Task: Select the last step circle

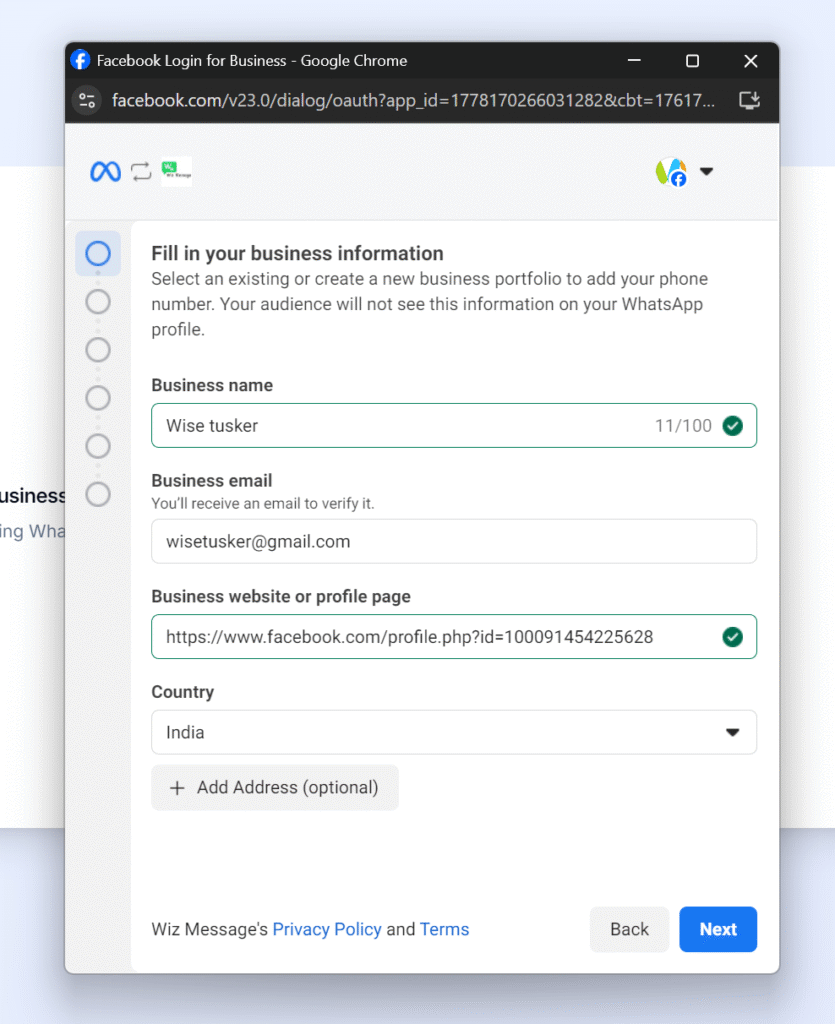Action: pyautogui.click(x=98, y=494)
